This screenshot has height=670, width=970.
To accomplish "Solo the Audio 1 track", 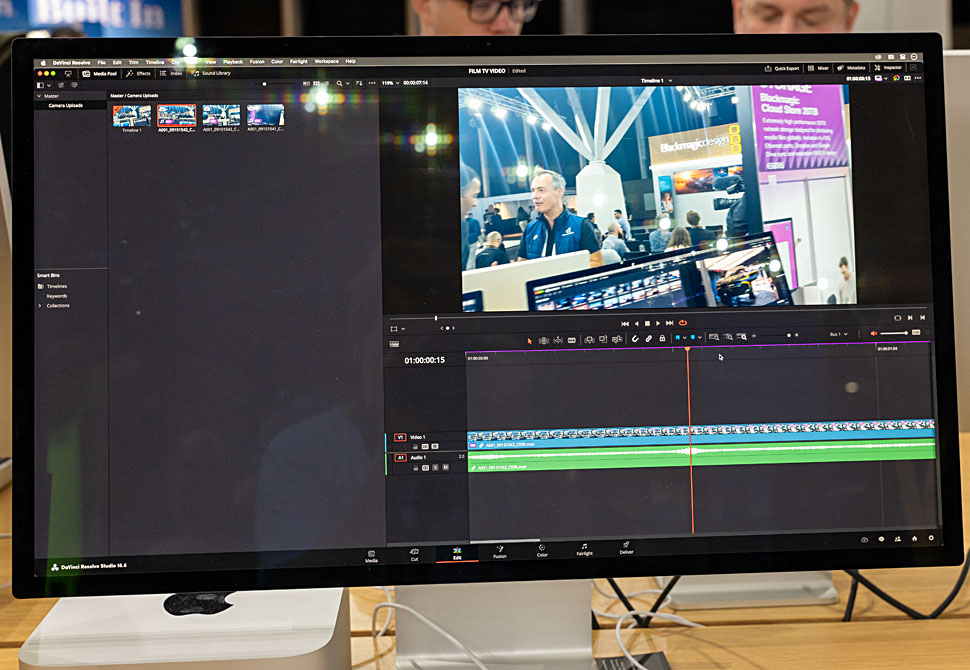I will tap(436, 468).
